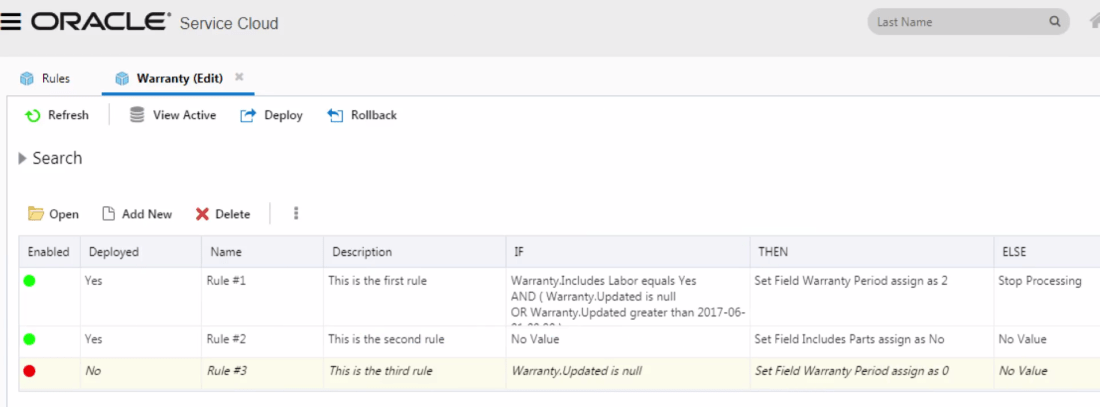Close the Warranty (Edit) tab
This screenshot has height=407, width=1100.
[239, 77]
